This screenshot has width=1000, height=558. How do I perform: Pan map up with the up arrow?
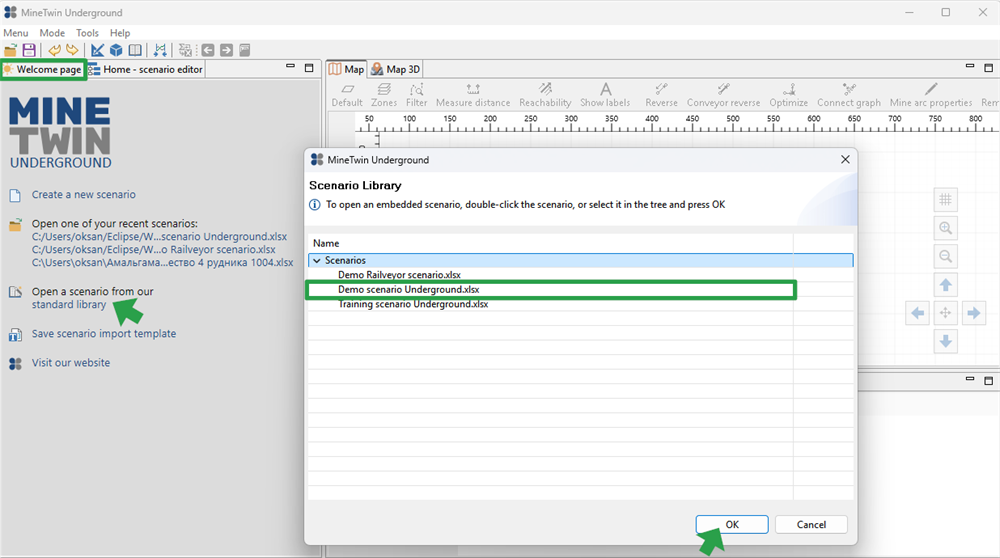click(x=946, y=285)
